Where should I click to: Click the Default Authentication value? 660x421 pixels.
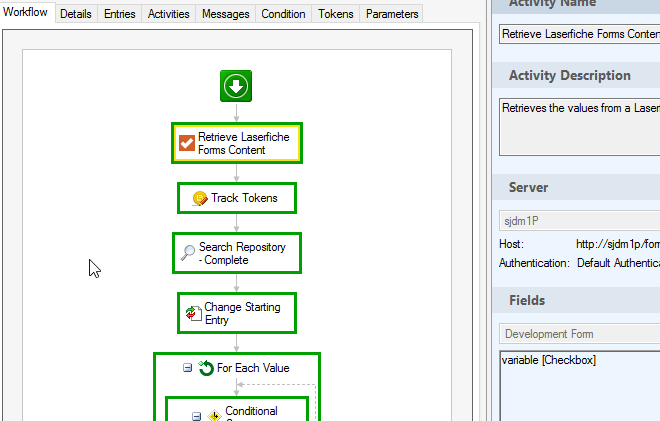(618, 263)
